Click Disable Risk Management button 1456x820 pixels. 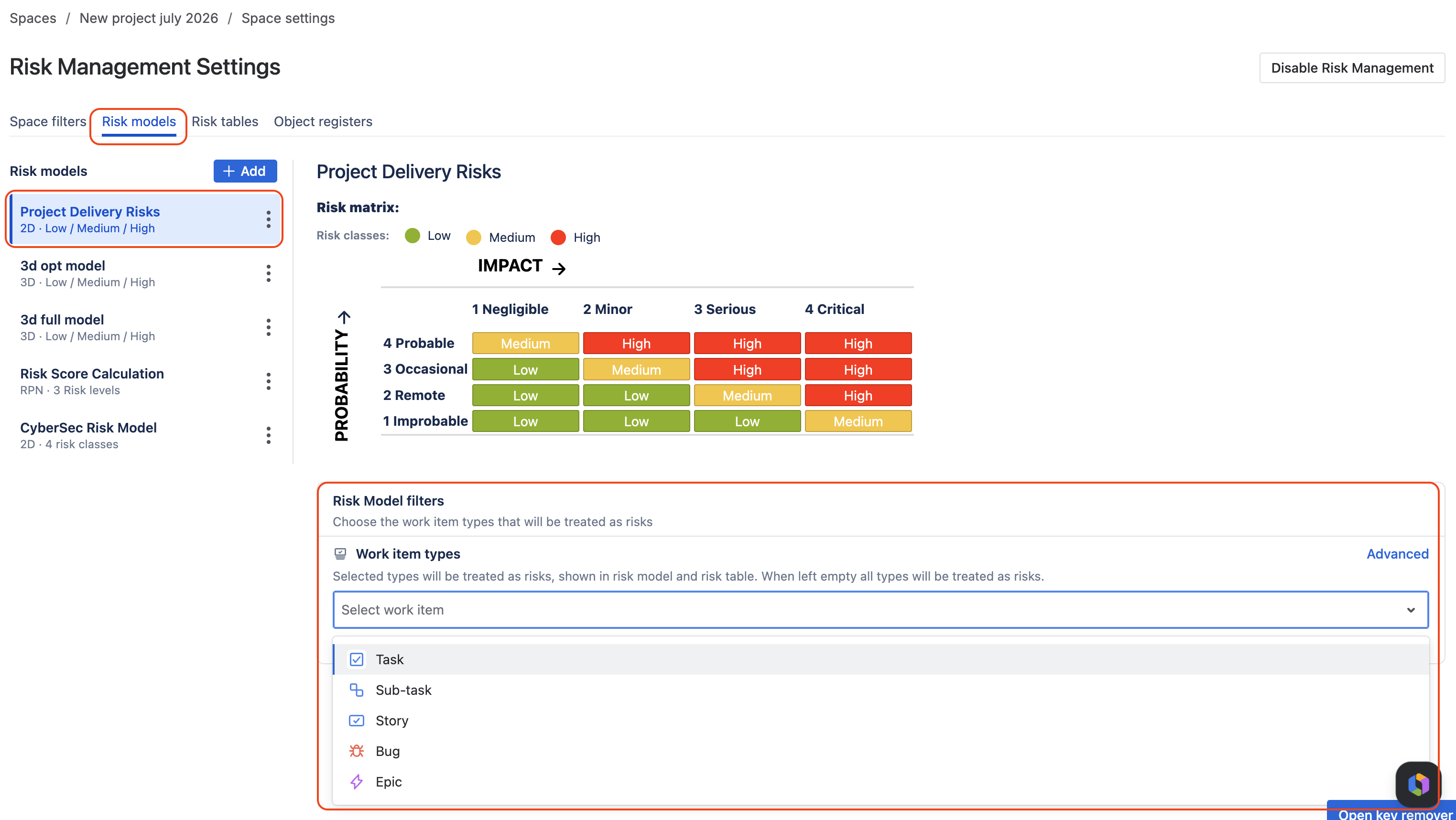(x=1352, y=68)
